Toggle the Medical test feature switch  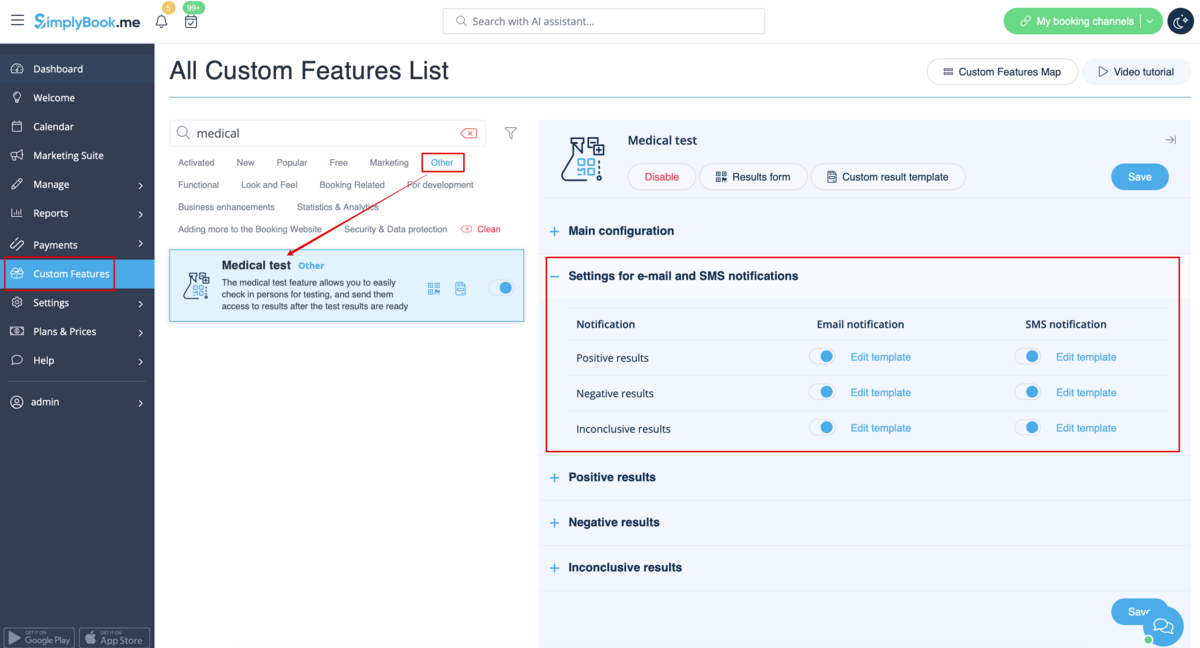(501, 288)
